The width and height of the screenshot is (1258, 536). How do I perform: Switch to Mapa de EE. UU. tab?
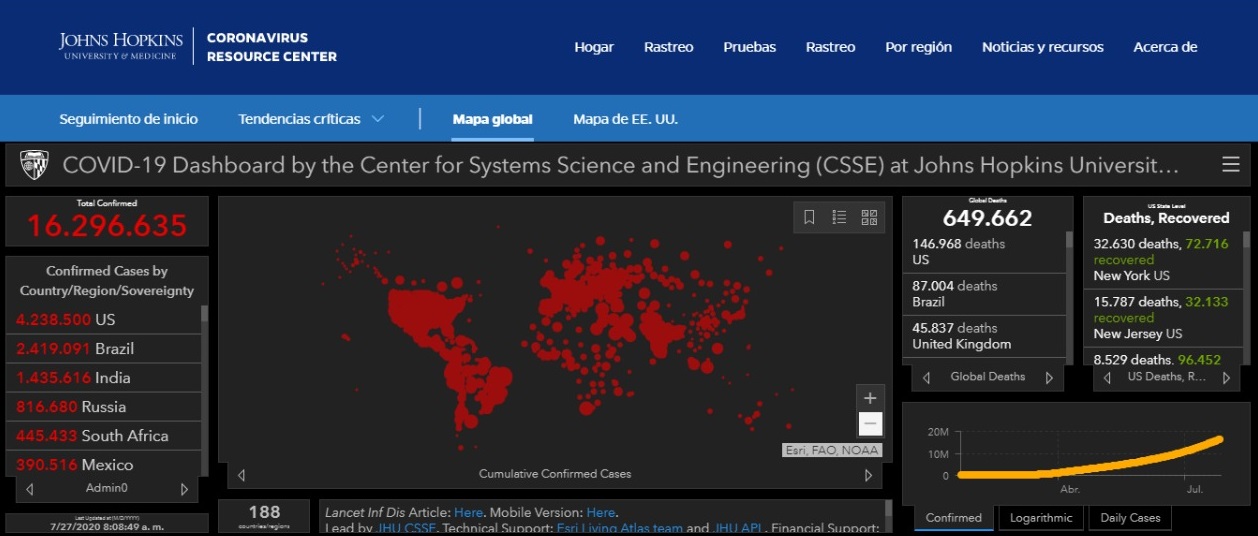click(x=625, y=119)
